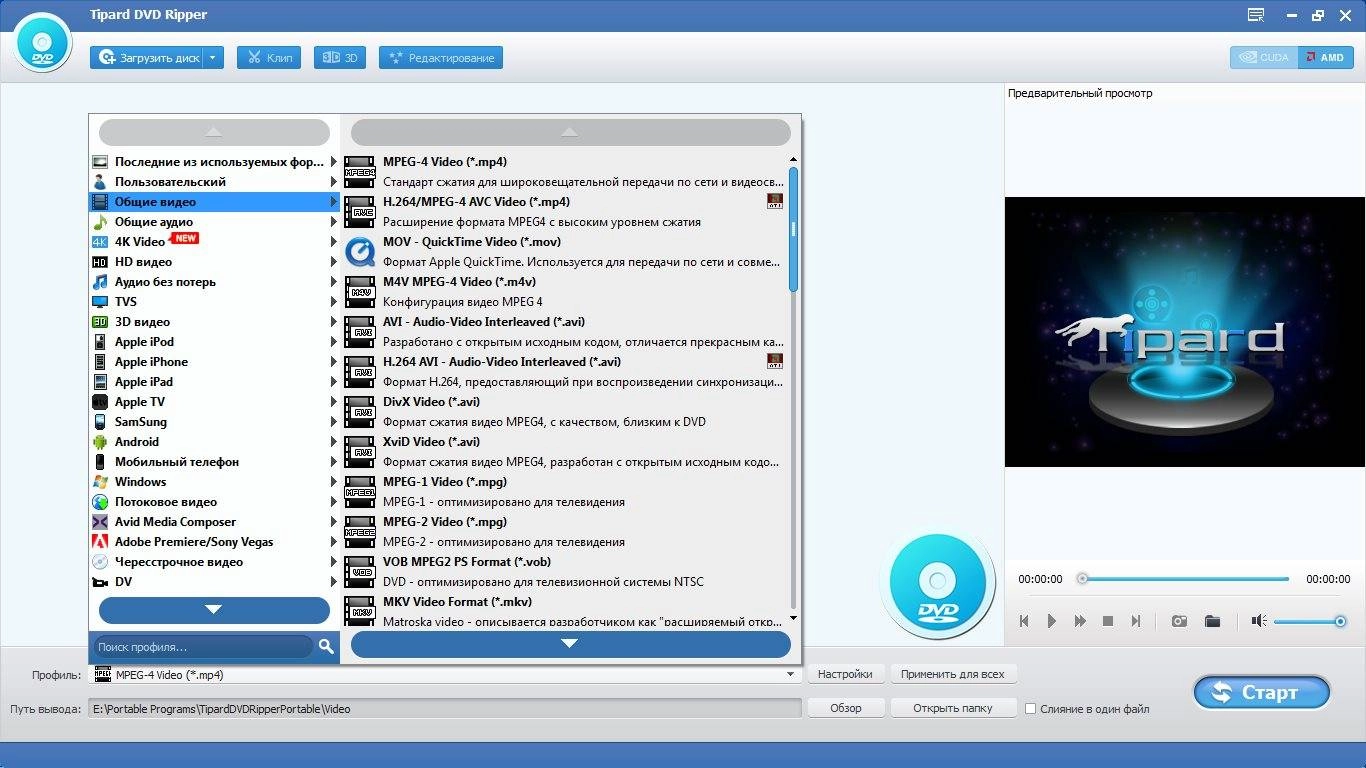Expand the Apple iPad submenu arrow
The width and height of the screenshot is (1366, 768).
tap(334, 382)
